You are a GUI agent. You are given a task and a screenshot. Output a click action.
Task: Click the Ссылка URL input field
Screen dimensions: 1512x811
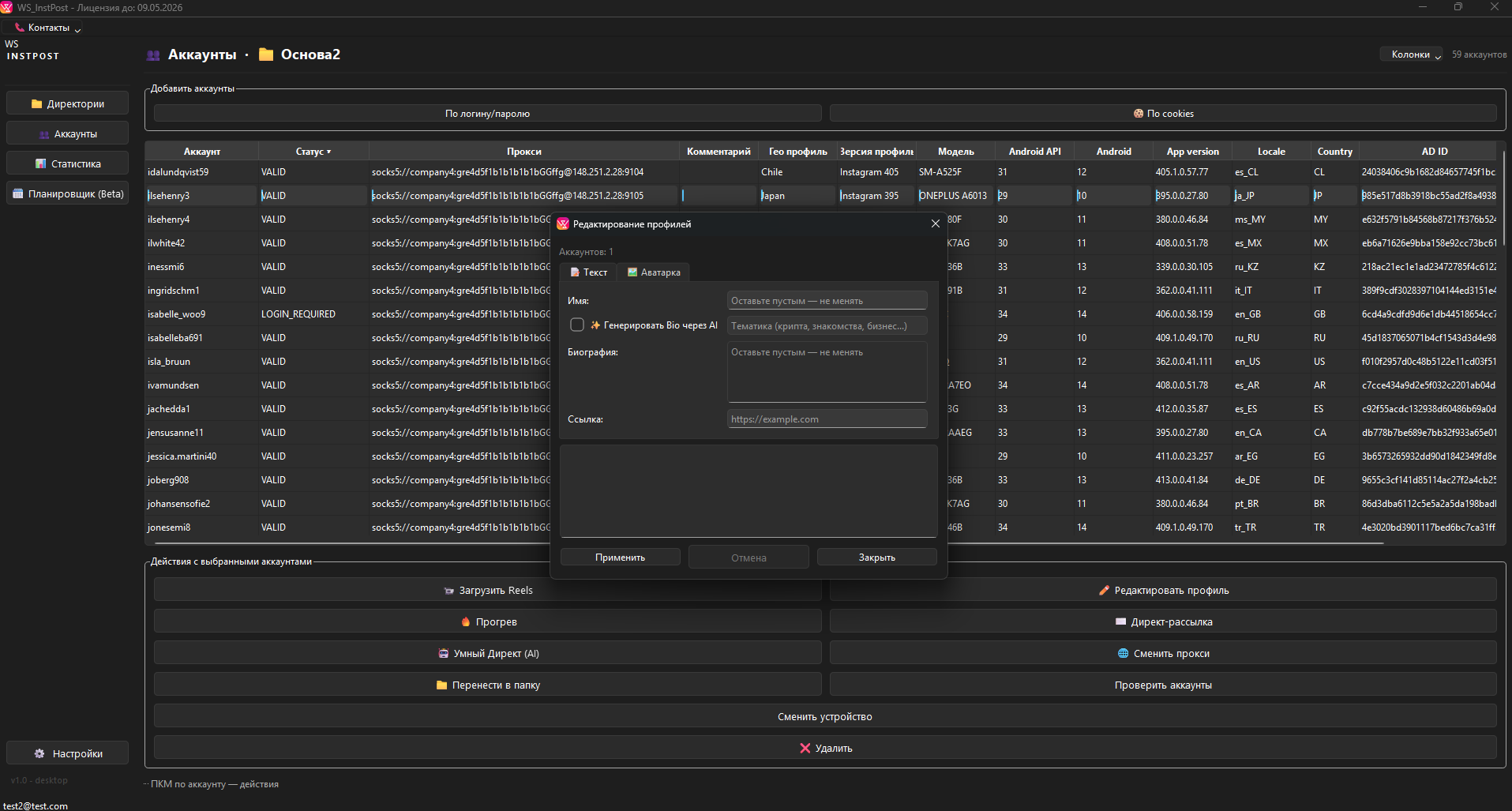[826, 419]
